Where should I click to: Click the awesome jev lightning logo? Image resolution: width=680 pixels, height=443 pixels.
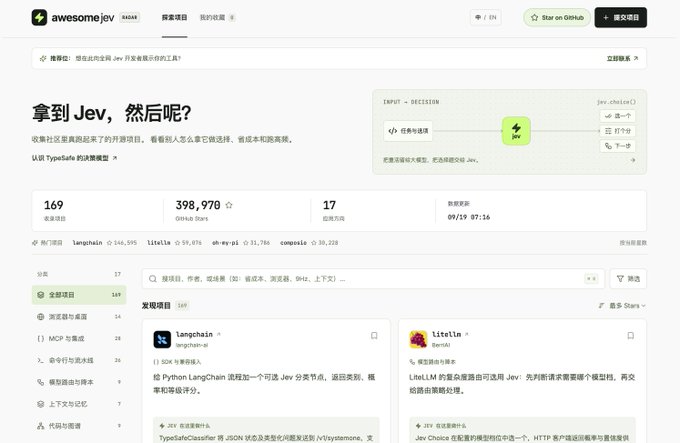pos(39,17)
